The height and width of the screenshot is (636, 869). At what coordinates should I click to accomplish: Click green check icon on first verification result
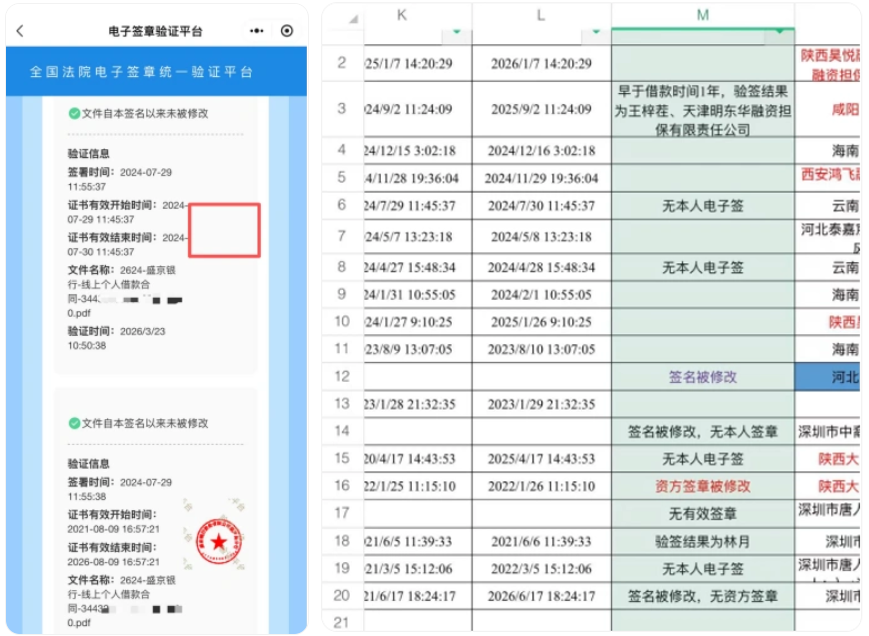point(74,112)
